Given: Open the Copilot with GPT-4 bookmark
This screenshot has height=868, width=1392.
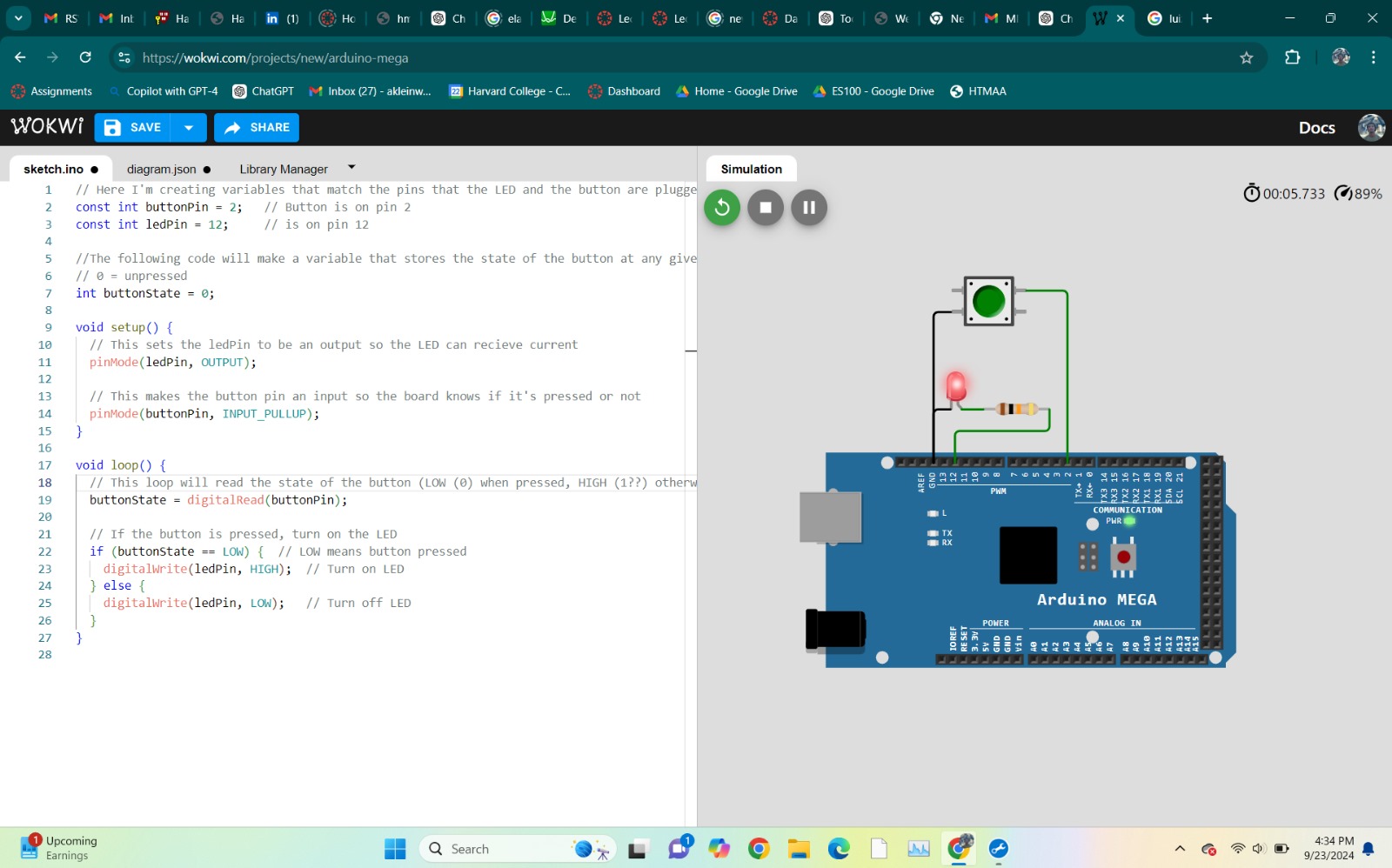Looking at the screenshot, I should pos(163,91).
